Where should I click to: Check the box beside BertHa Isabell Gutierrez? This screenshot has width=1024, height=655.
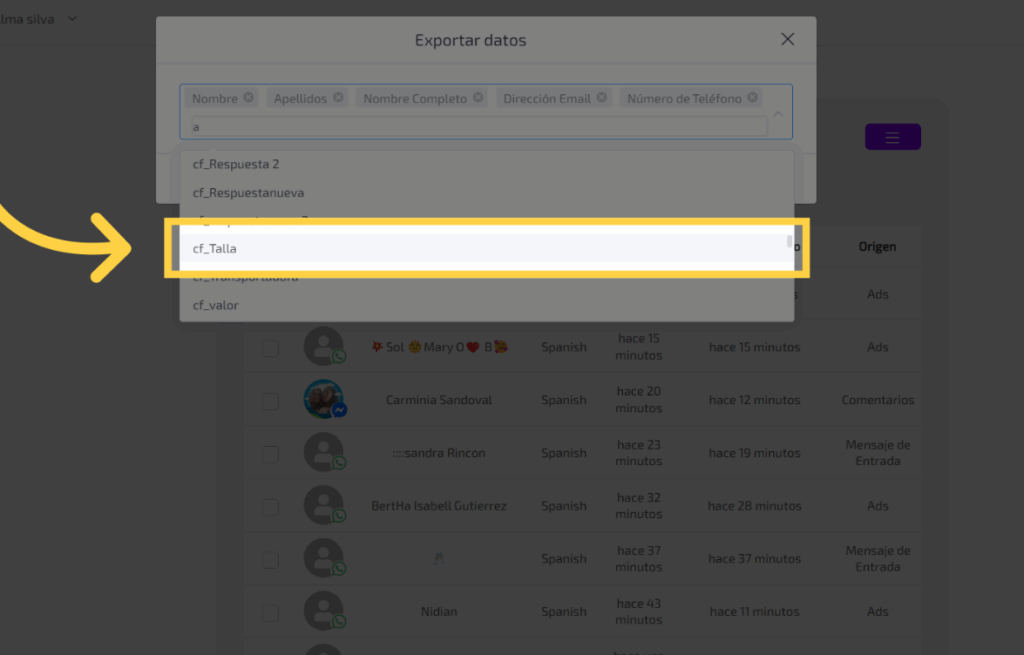tap(270, 506)
